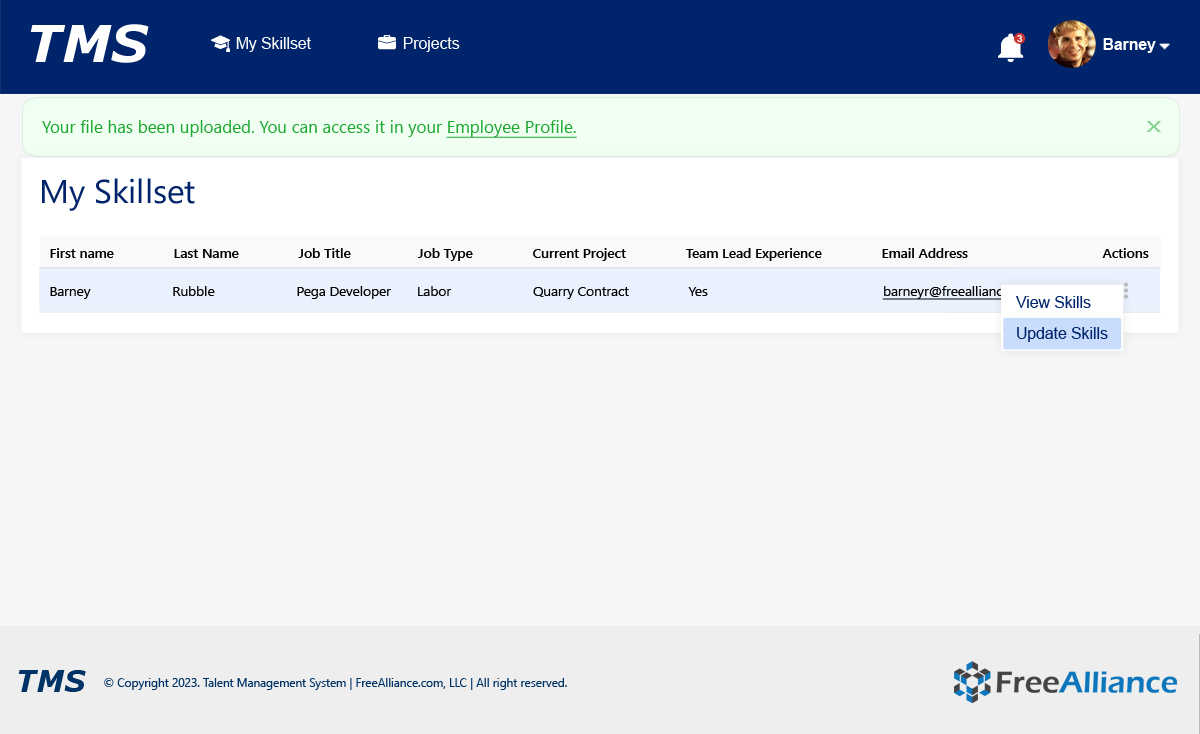Viewport: 1200px width, 734px height.
Task: Click the TMS logo in the header
Action: pyautogui.click(x=89, y=45)
